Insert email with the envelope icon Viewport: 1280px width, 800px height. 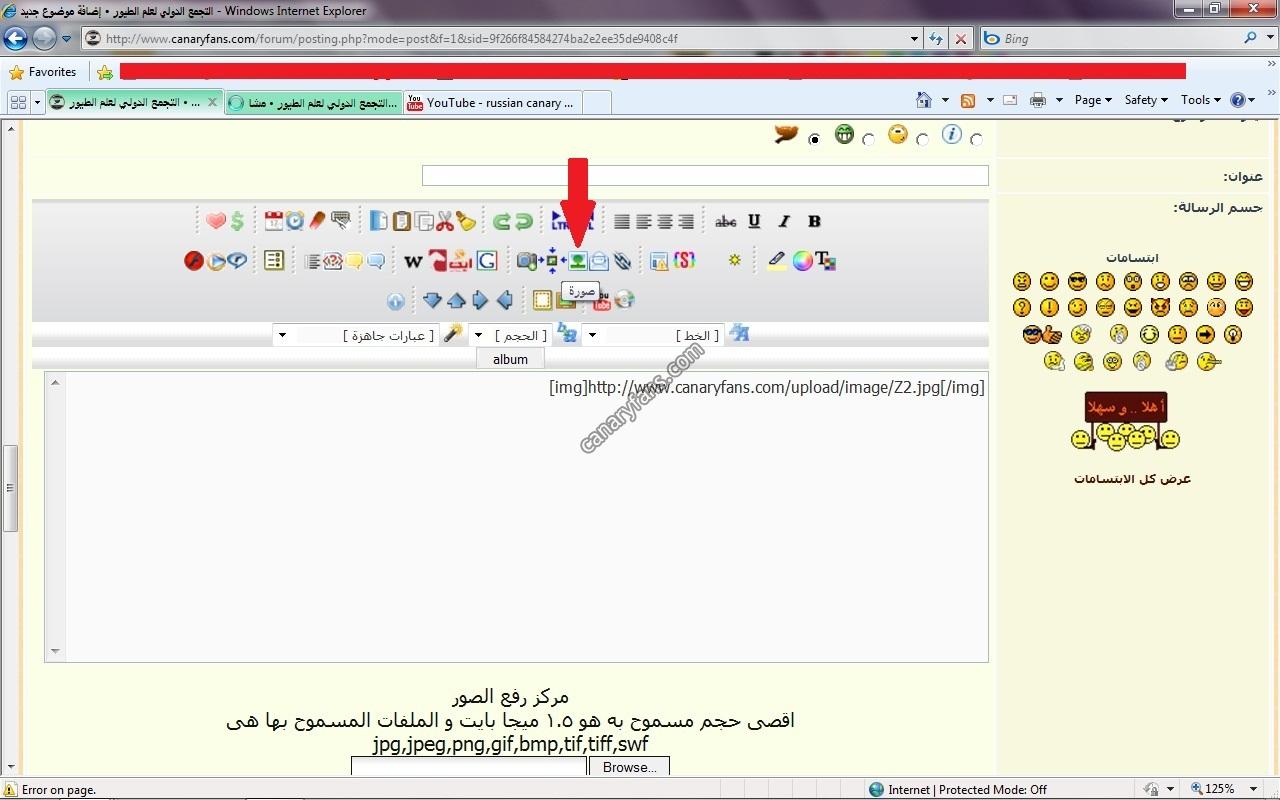click(599, 261)
